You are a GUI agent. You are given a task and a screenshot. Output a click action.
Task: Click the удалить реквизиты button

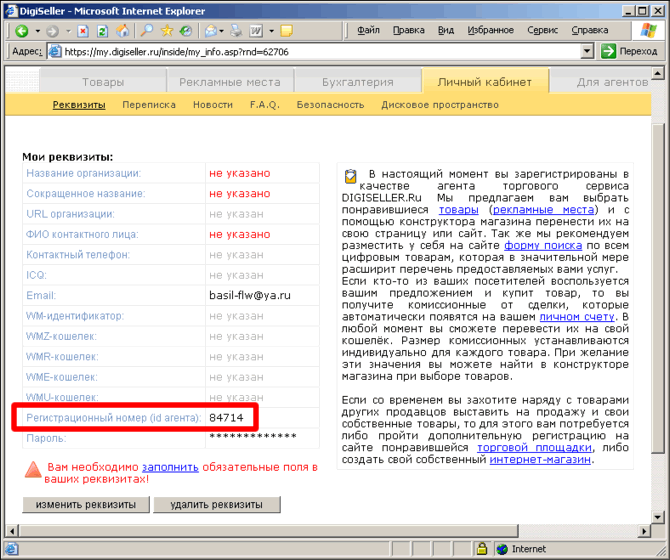point(217,504)
